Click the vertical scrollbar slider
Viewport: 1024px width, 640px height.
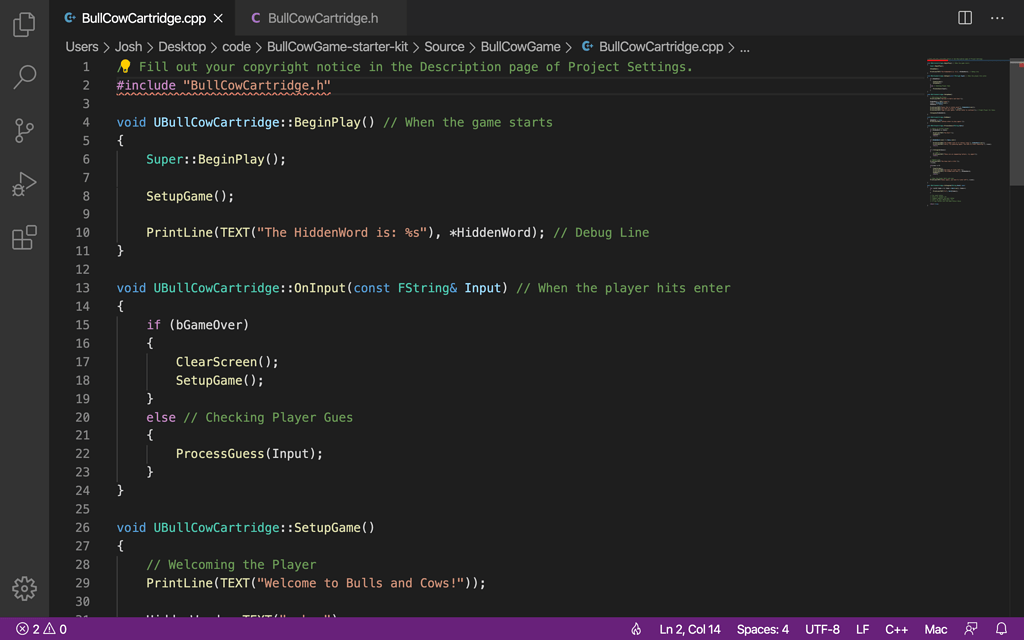click(1017, 122)
